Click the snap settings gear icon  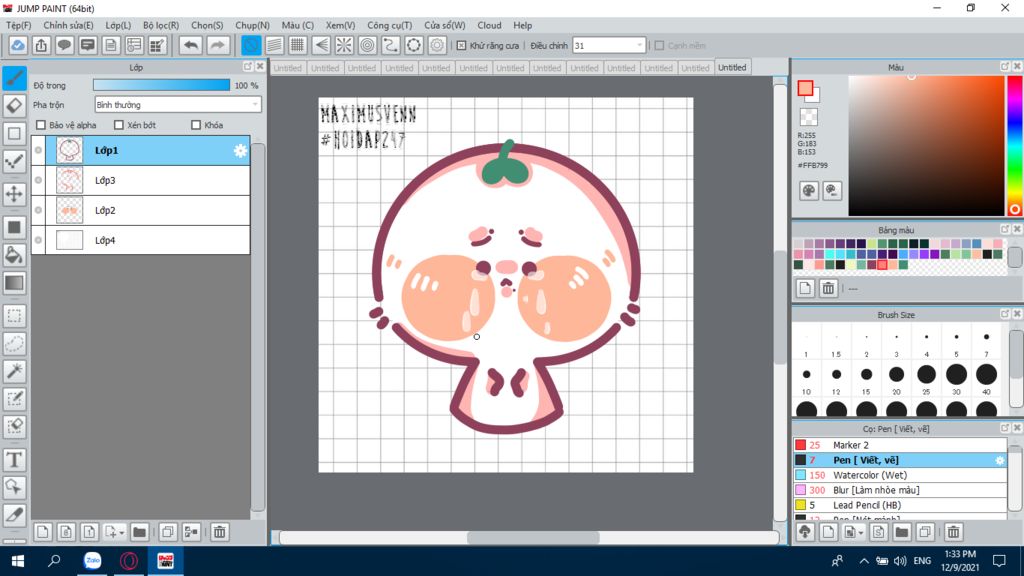click(437, 45)
